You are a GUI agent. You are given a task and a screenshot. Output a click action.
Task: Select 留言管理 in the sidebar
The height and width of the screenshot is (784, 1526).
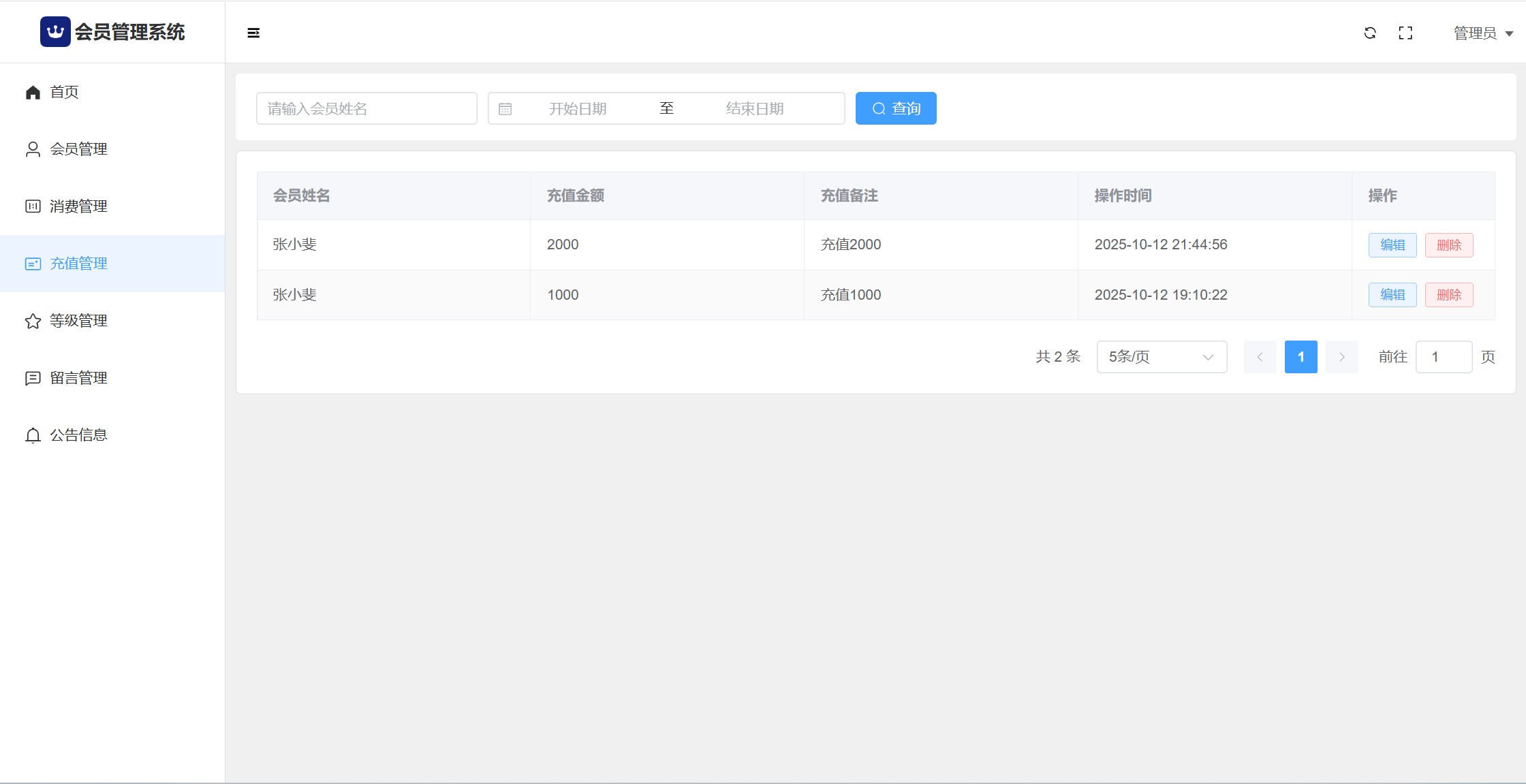(78, 378)
